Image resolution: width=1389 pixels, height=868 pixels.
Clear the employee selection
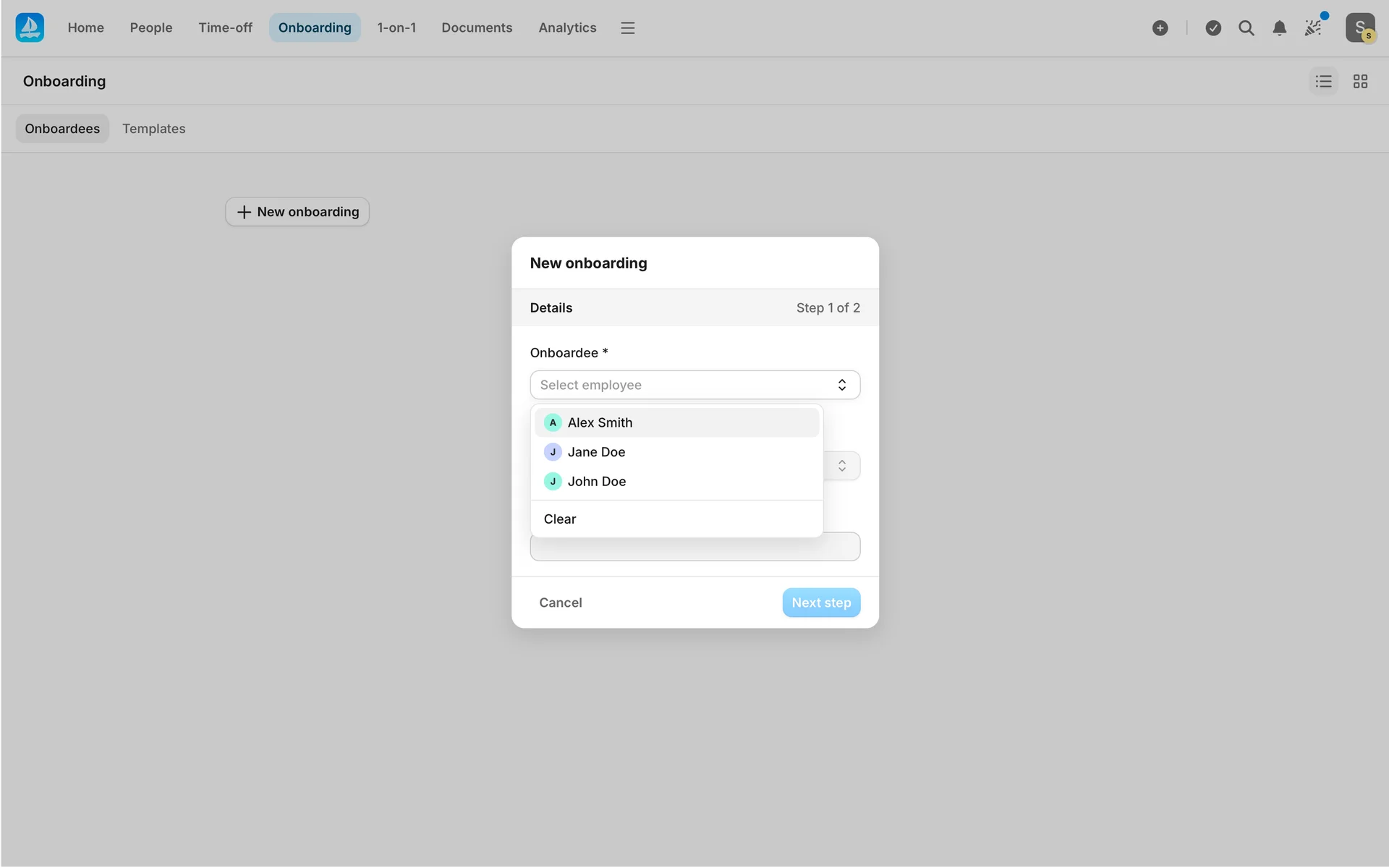pos(560,519)
